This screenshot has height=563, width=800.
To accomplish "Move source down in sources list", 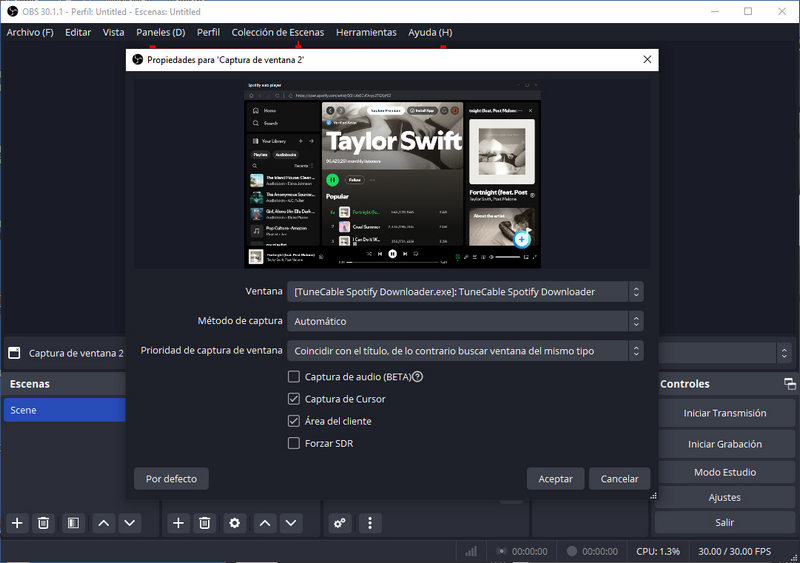I will [x=291, y=523].
